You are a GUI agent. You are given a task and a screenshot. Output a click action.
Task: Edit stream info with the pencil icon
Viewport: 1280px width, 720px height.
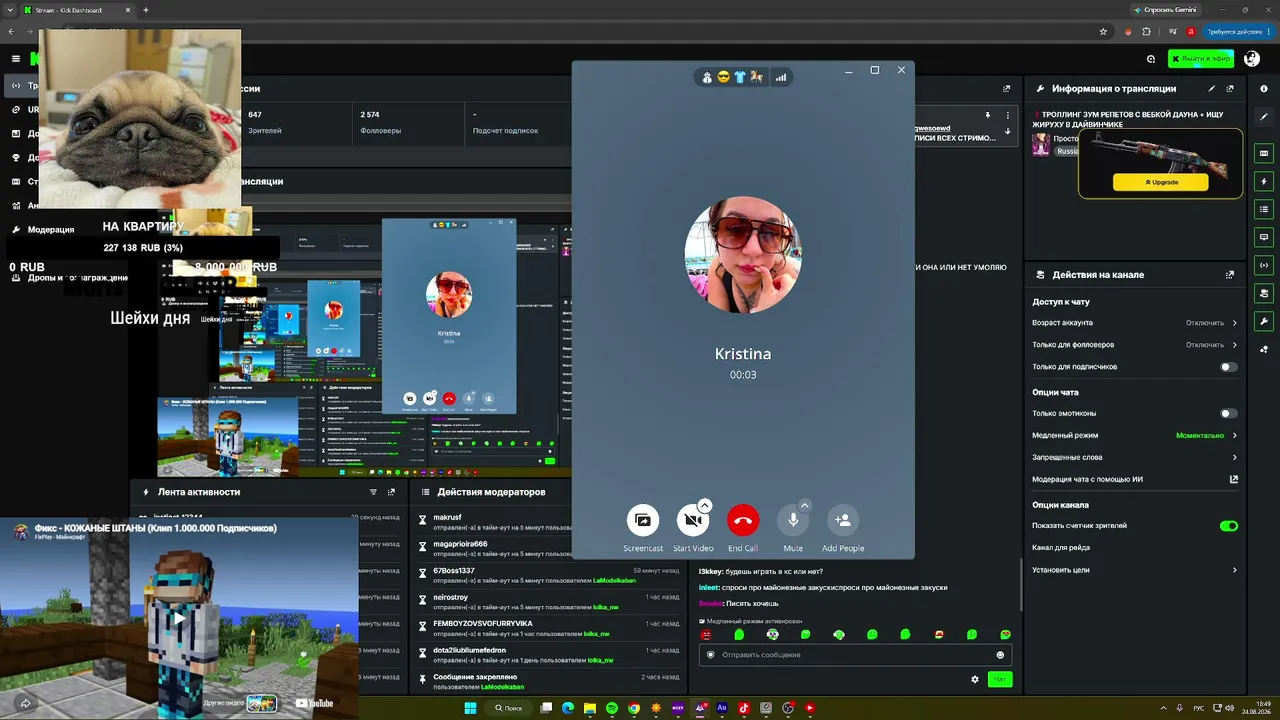(1212, 88)
